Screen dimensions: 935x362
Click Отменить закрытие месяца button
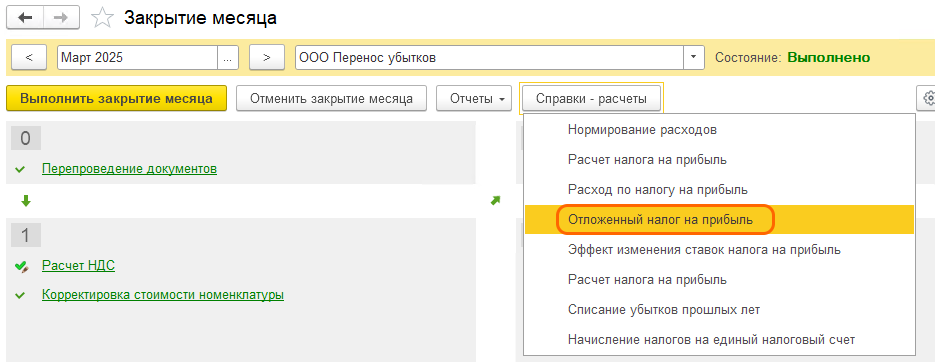click(332, 98)
